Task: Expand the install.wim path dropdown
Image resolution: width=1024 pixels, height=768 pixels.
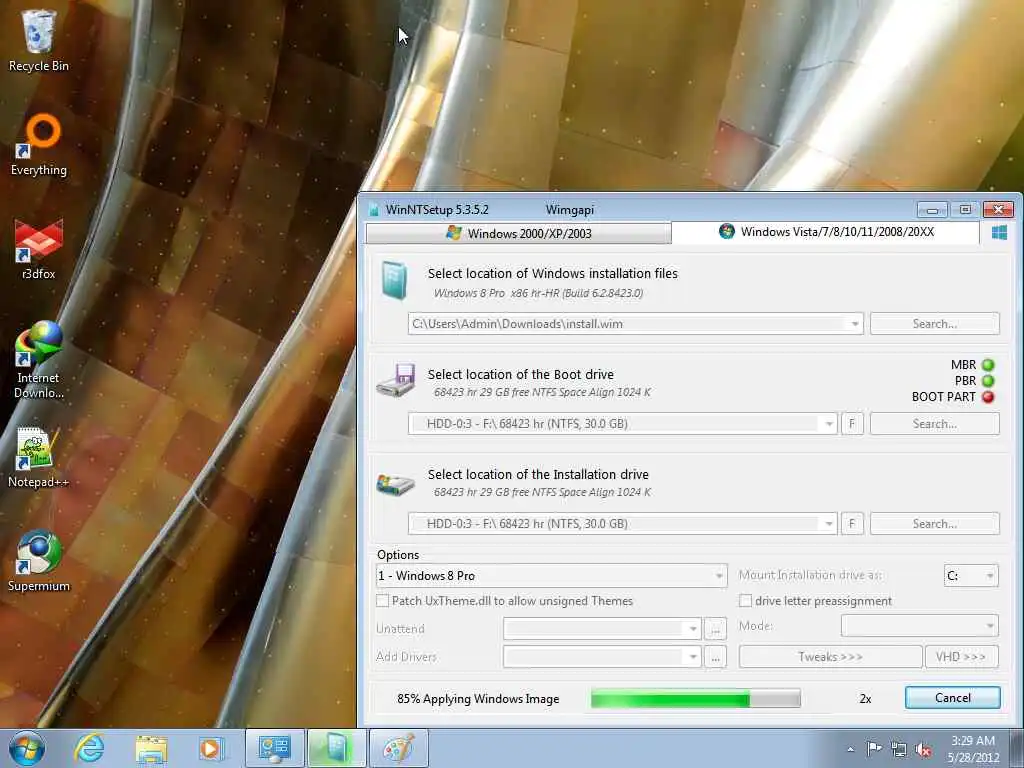Action: point(854,324)
